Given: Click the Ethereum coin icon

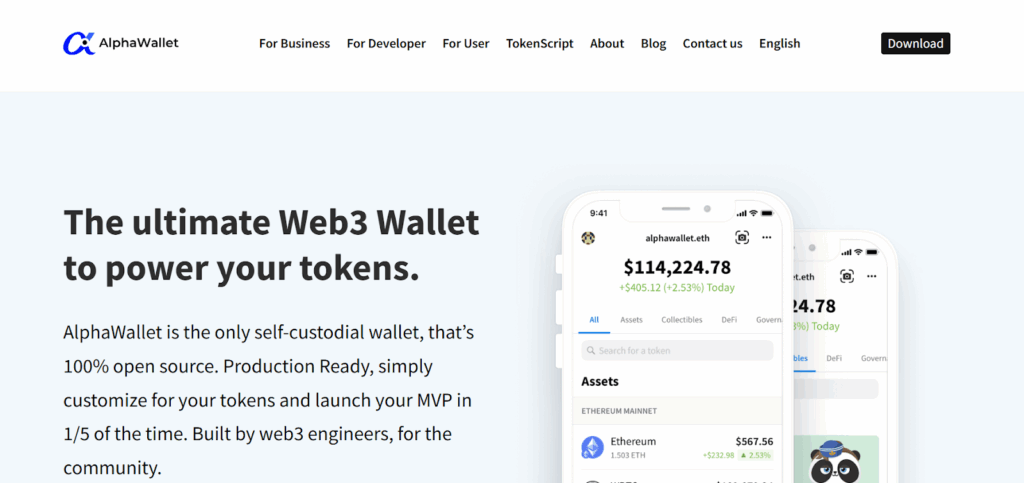Looking at the screenshot, I should click(593, 447).
